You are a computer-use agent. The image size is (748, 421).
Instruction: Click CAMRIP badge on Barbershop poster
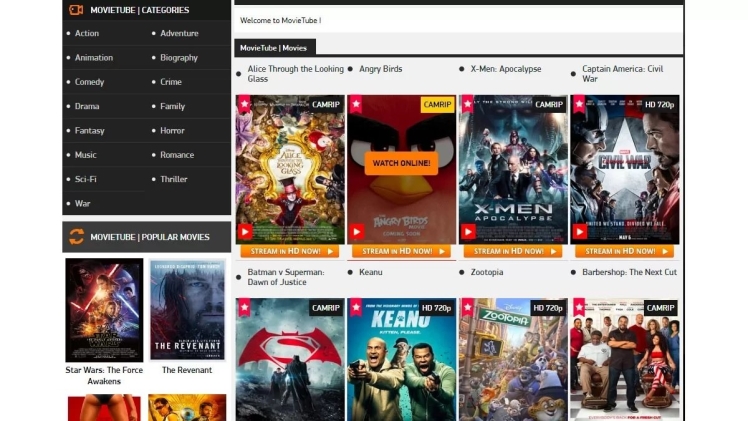661,308
